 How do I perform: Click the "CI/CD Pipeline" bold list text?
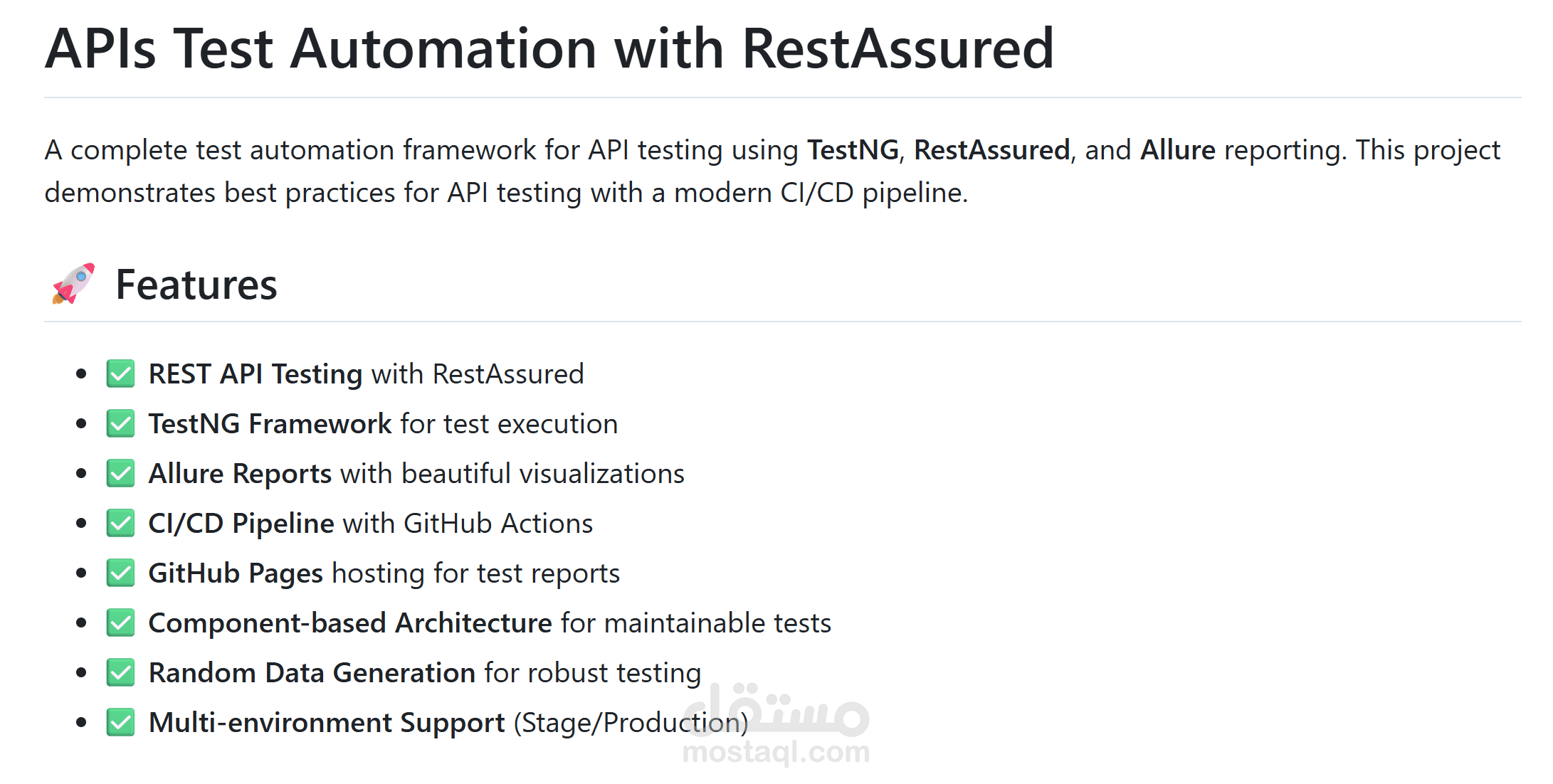click(x=241, y=524)
